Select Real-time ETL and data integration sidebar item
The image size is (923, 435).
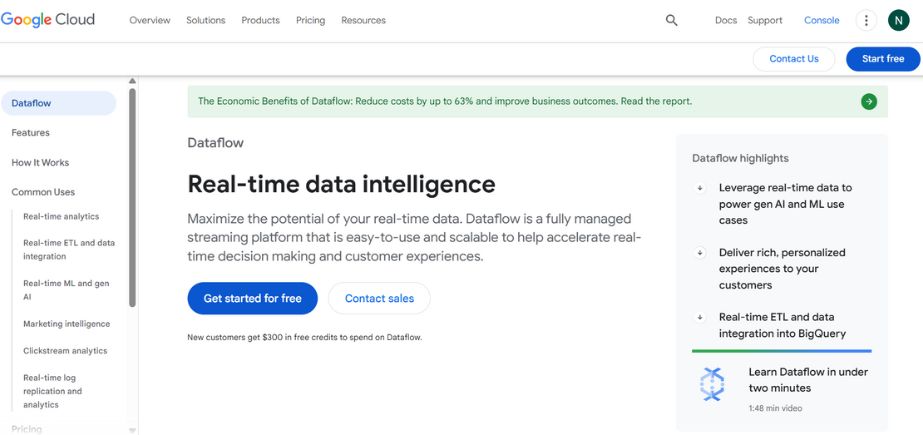[x=69, y=250]
